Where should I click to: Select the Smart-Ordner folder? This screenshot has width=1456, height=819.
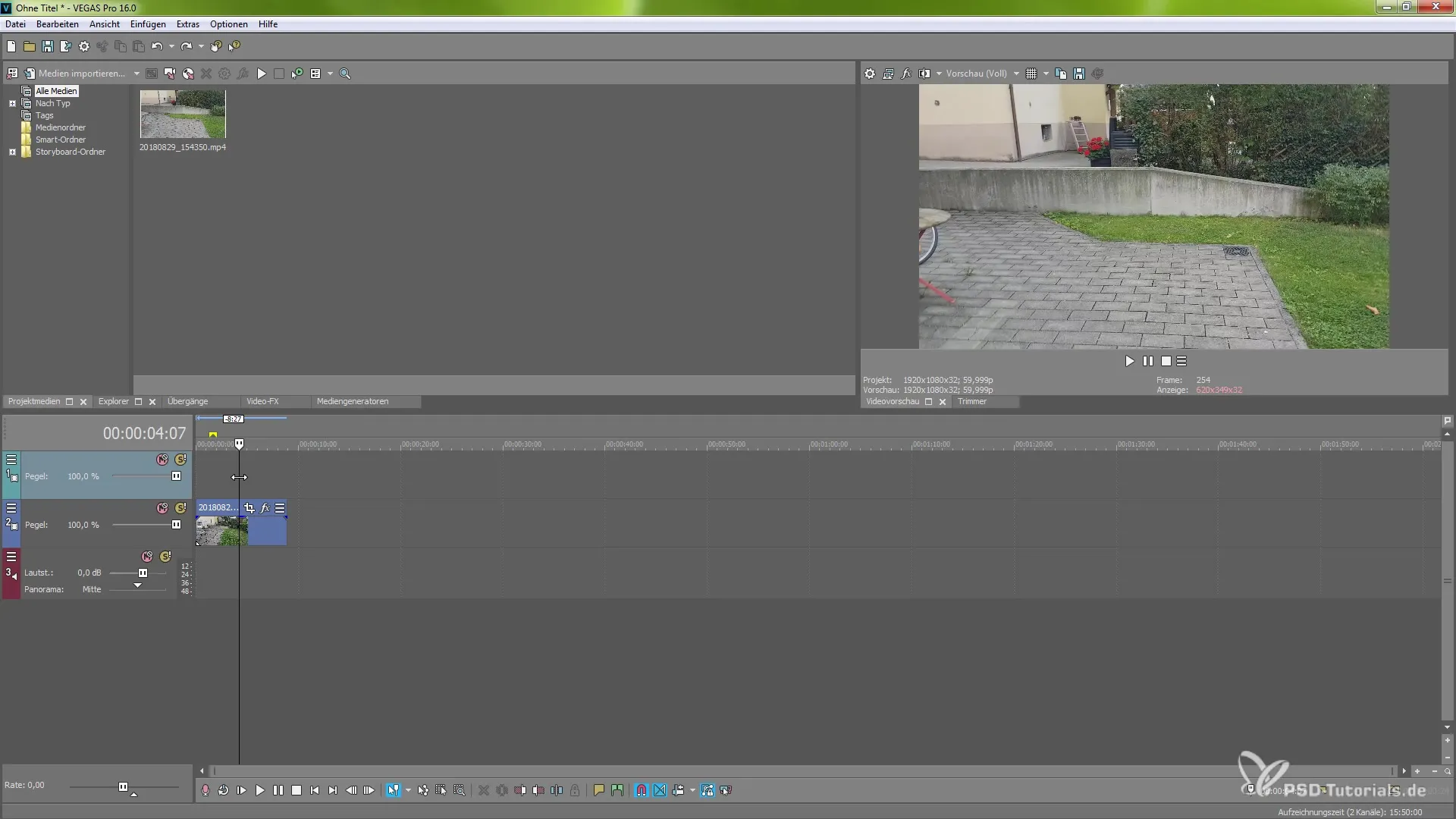(61, 140)
